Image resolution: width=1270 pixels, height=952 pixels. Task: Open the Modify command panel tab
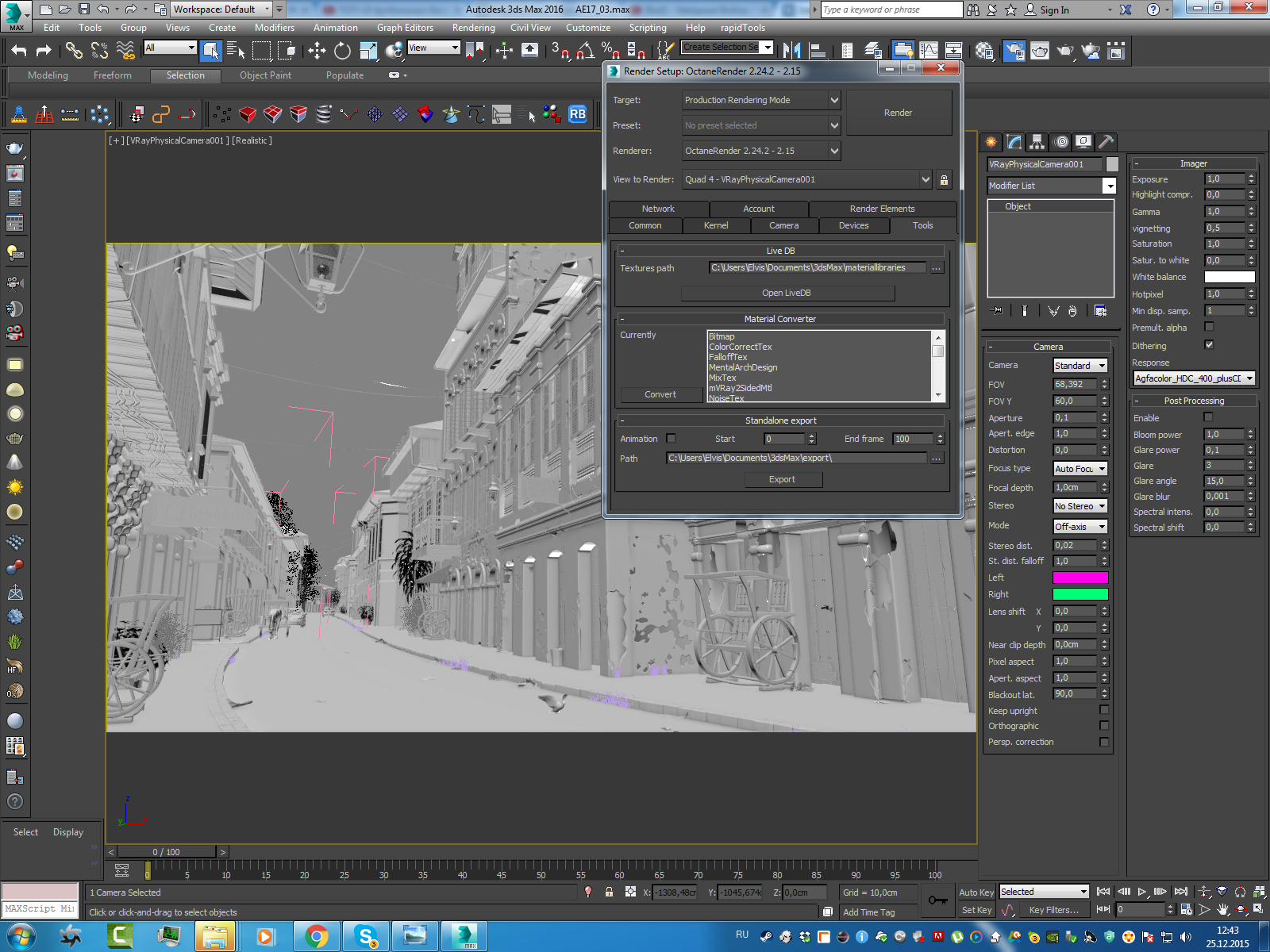click(x=1014, y=142)
